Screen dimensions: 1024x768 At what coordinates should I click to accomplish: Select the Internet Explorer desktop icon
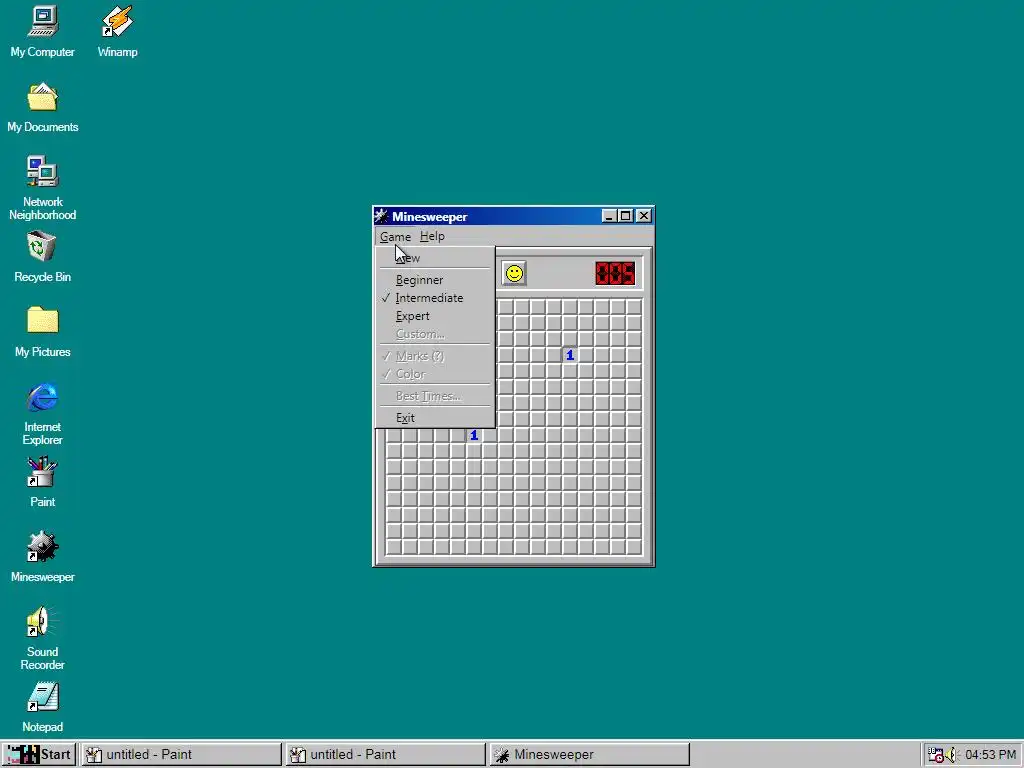pyautogui.click(x=42, y=414)
